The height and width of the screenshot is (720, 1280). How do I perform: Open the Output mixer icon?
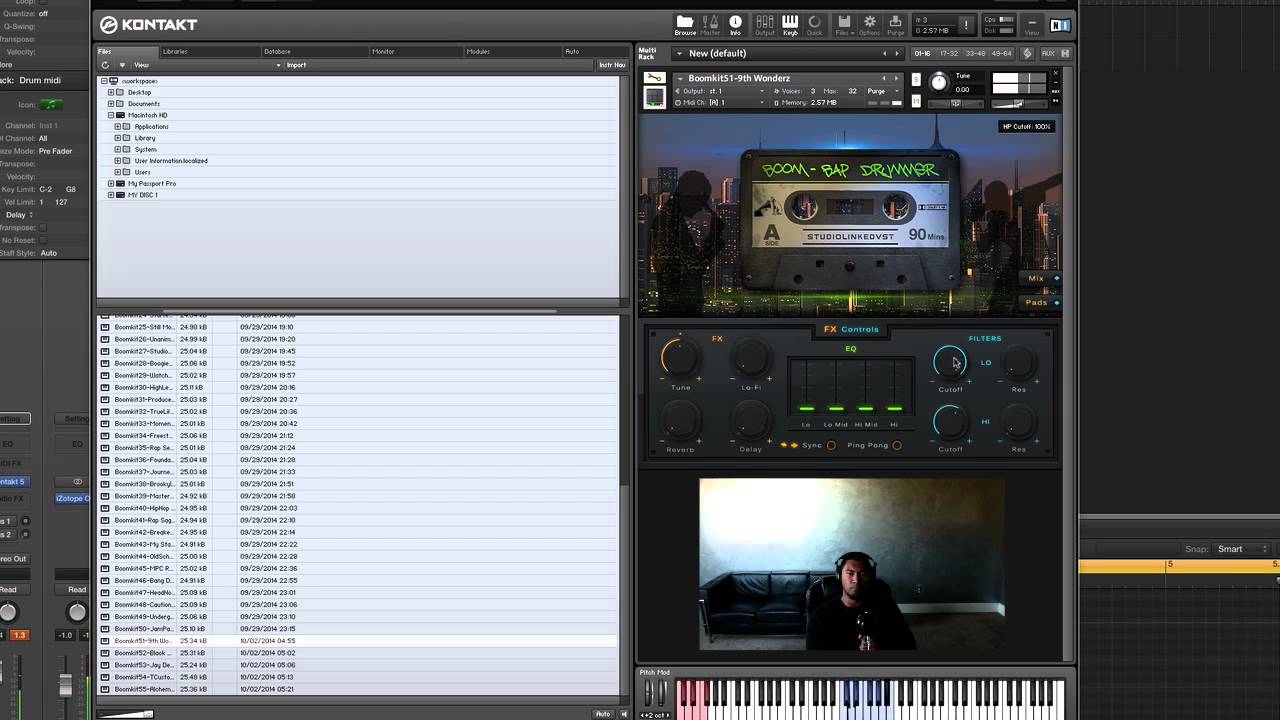765,24
